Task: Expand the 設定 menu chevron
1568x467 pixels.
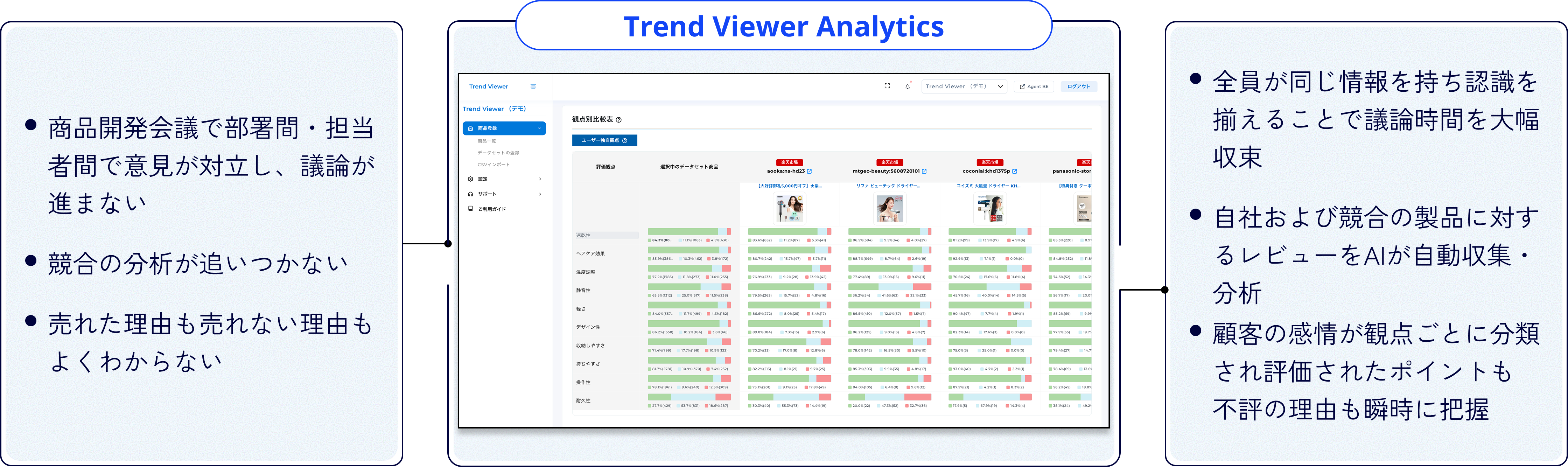Action: [x=540, y=179]
